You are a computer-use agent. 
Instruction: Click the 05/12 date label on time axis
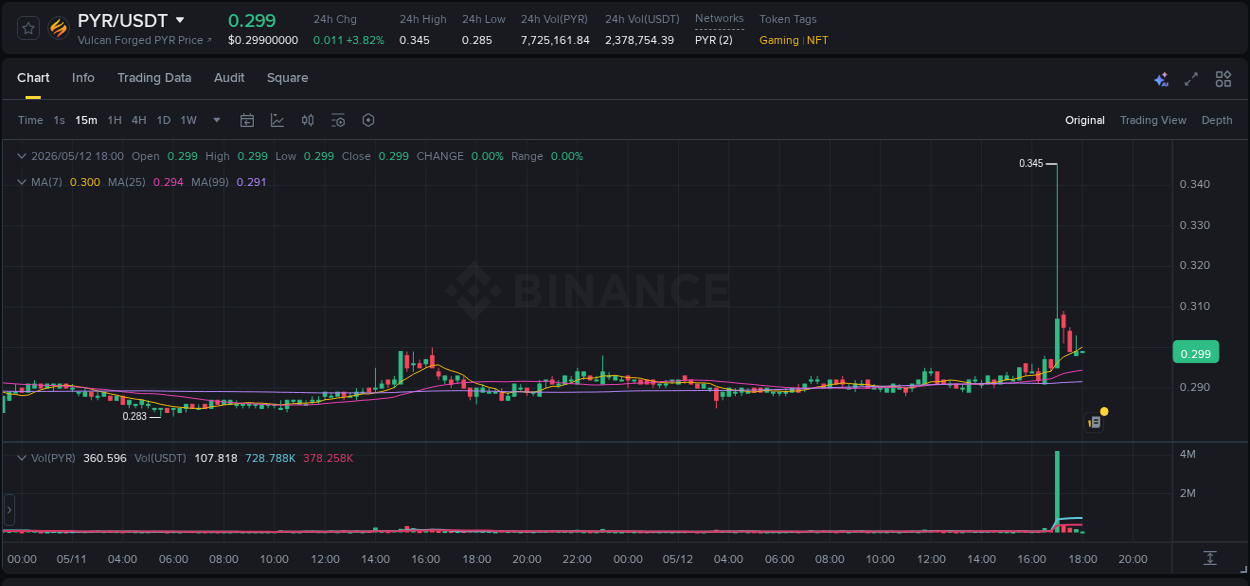click(x=678, y=559)
